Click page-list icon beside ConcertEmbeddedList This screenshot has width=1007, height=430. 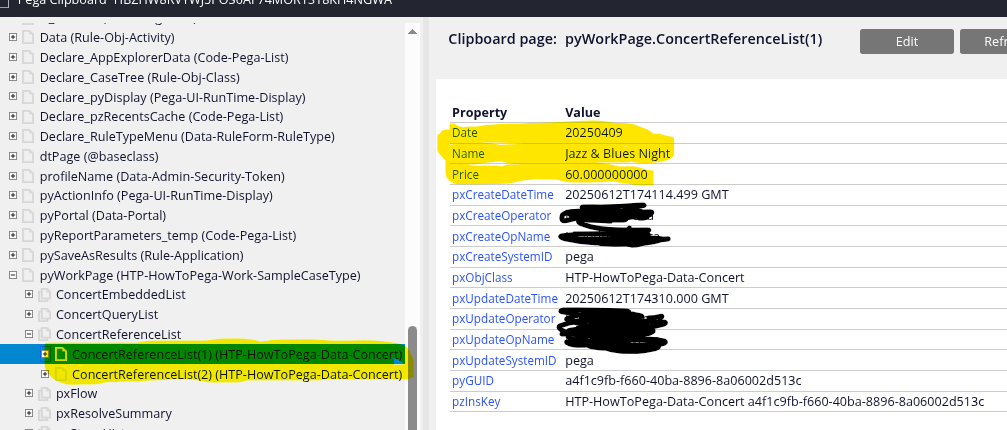tap(44, 295)
